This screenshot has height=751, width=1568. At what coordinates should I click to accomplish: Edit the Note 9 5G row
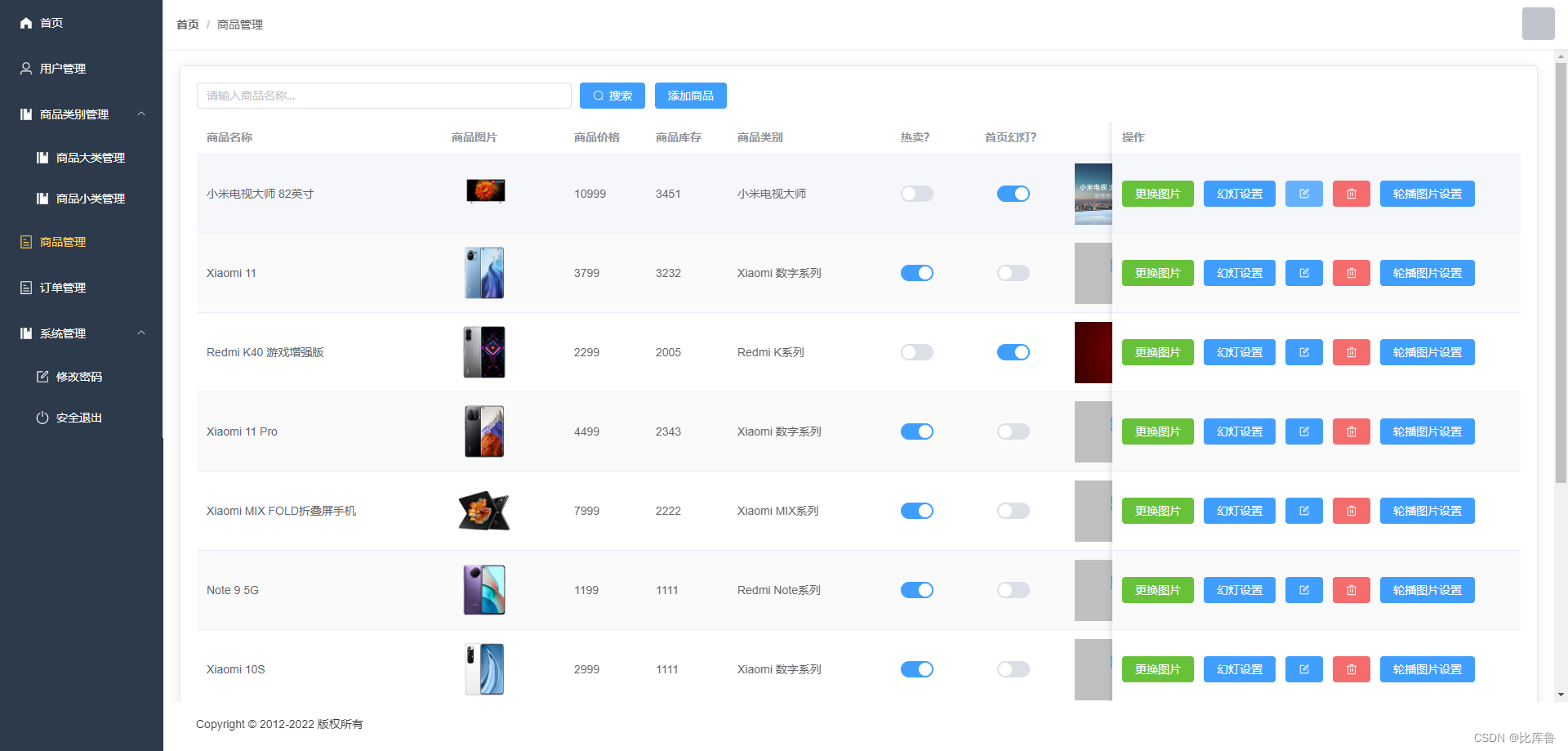tap(1304, 590)
